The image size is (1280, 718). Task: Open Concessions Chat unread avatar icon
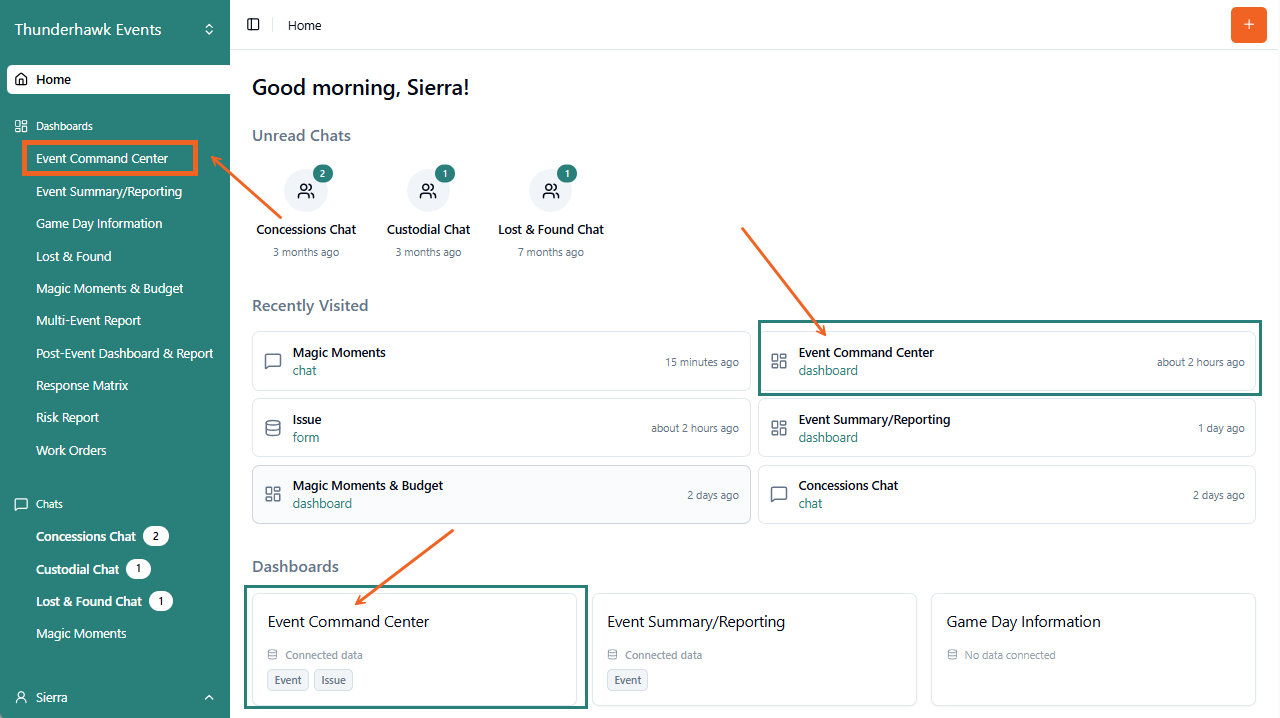[x=306, y=191]
